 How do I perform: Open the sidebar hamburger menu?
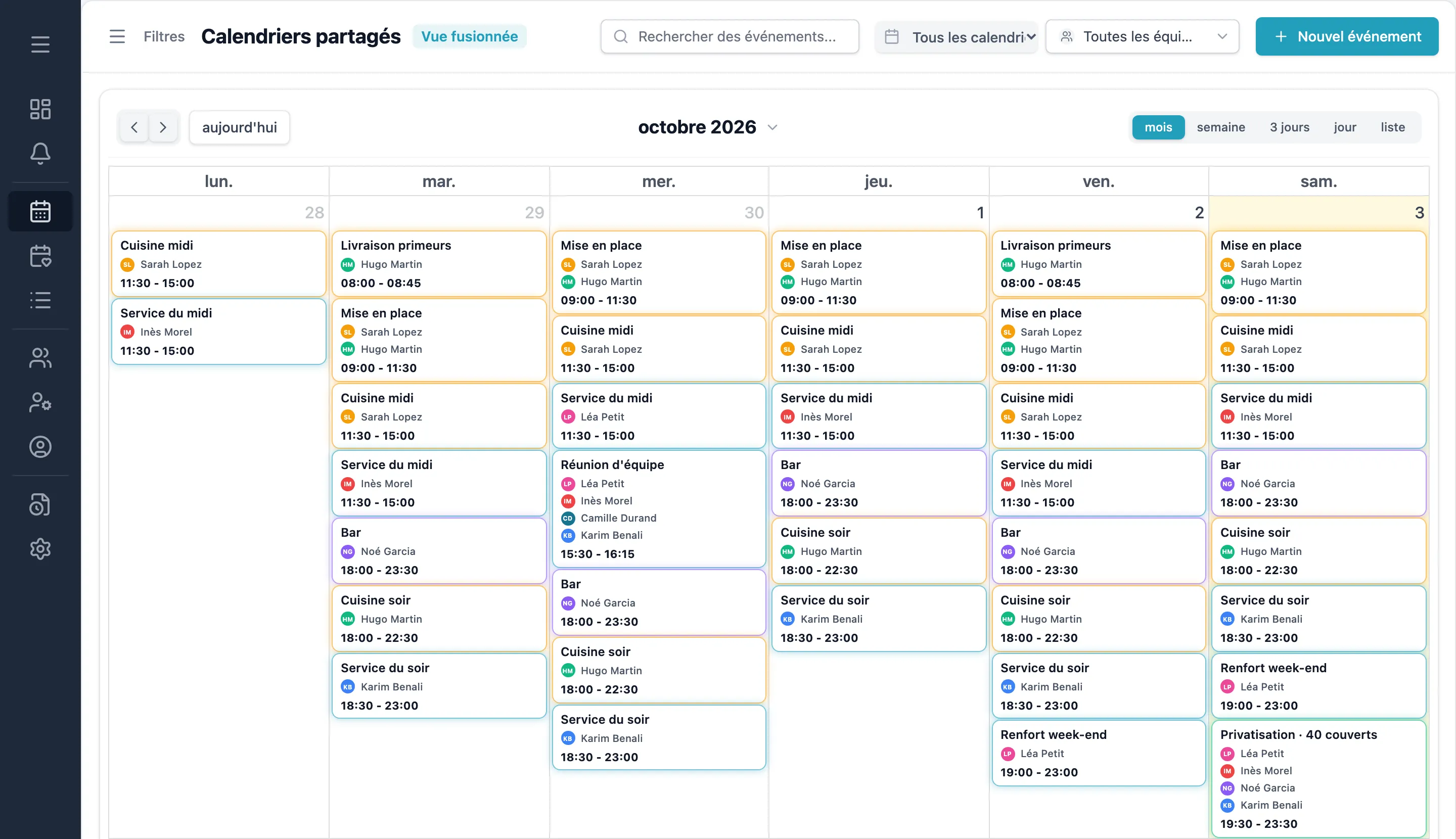(40, 44)
